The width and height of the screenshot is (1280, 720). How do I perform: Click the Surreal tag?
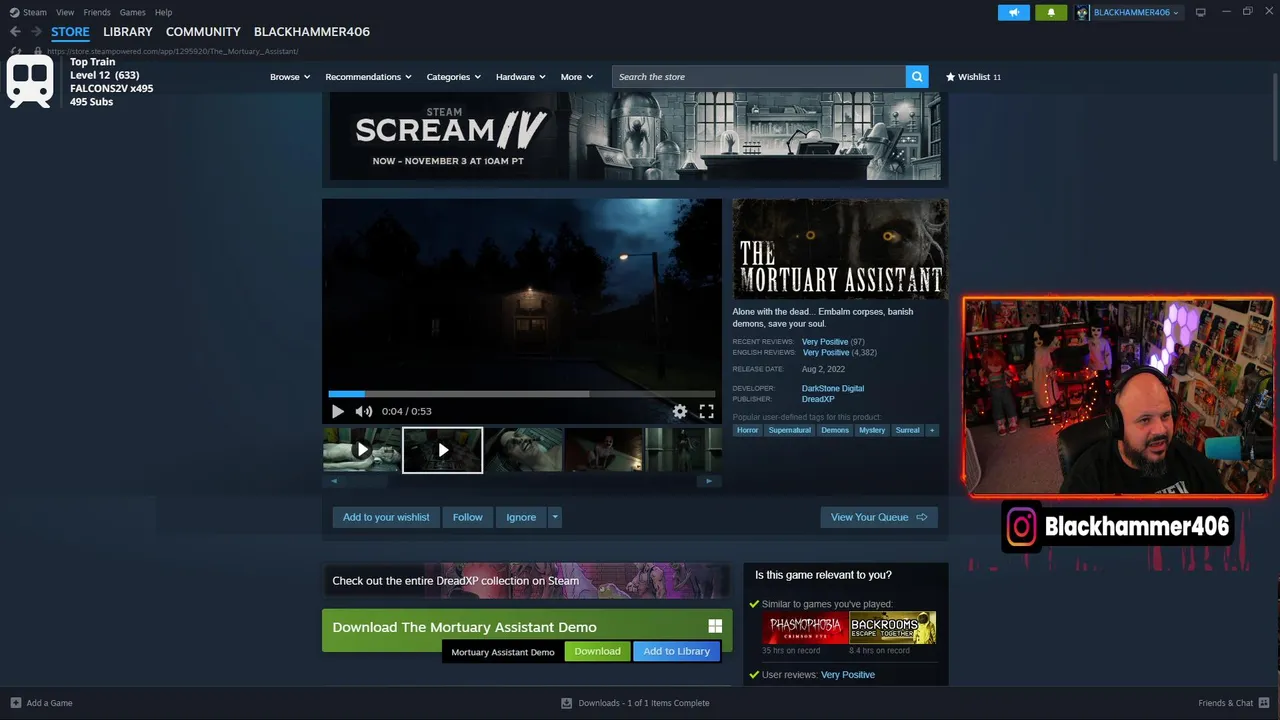907,430
